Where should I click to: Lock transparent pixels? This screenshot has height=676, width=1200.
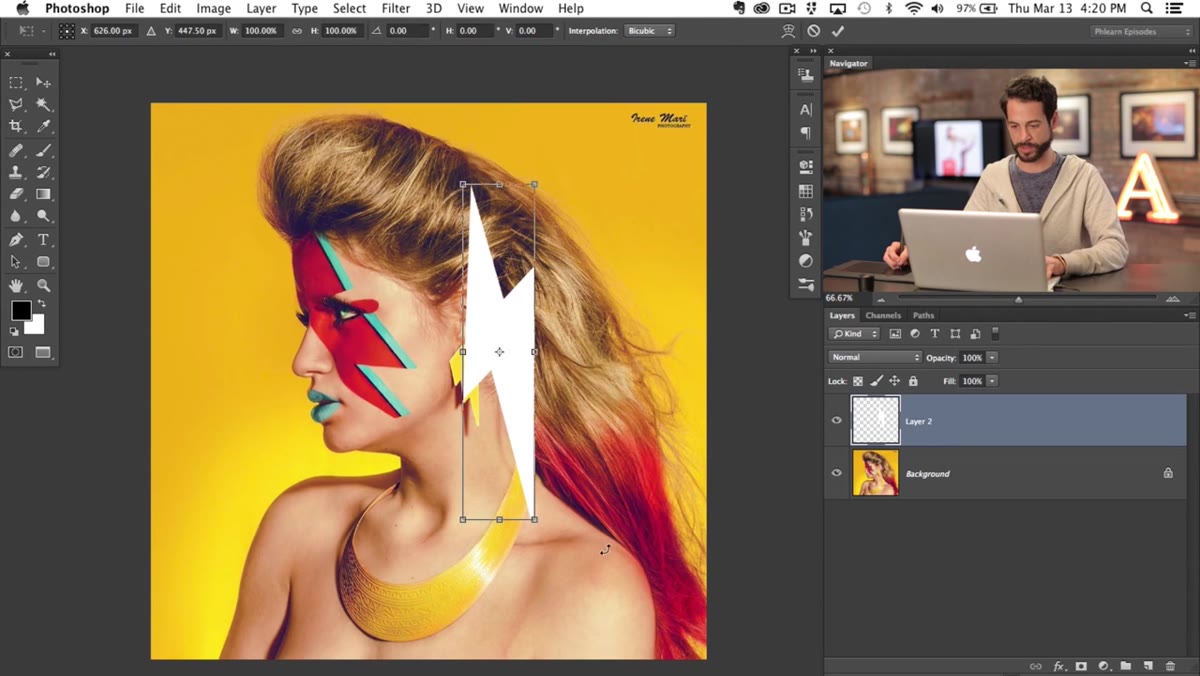[858, 381]
